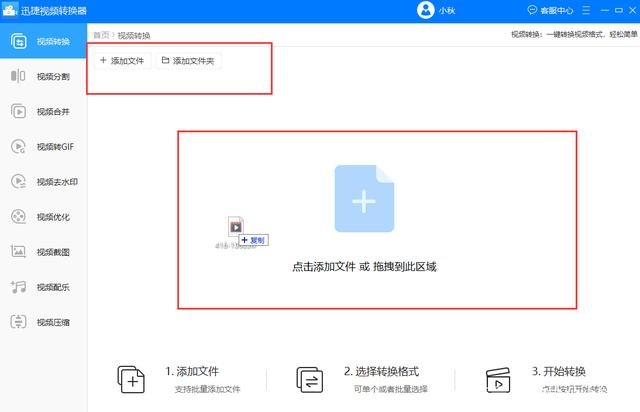Click the 3. 开始转换 step label

[559, 371]
